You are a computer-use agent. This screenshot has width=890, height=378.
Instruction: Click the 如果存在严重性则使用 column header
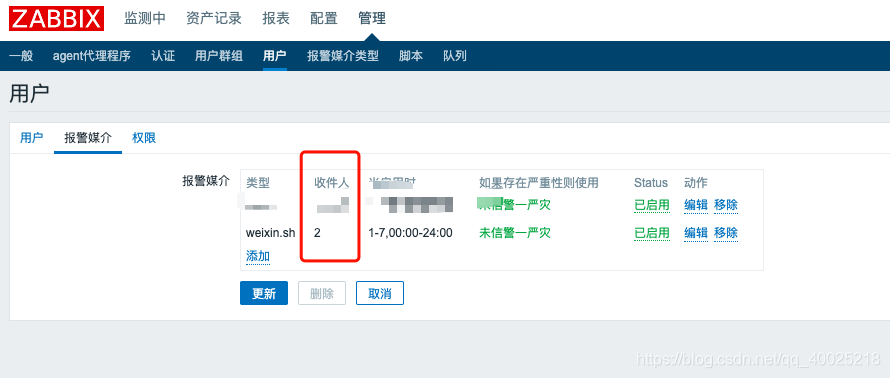539,183
